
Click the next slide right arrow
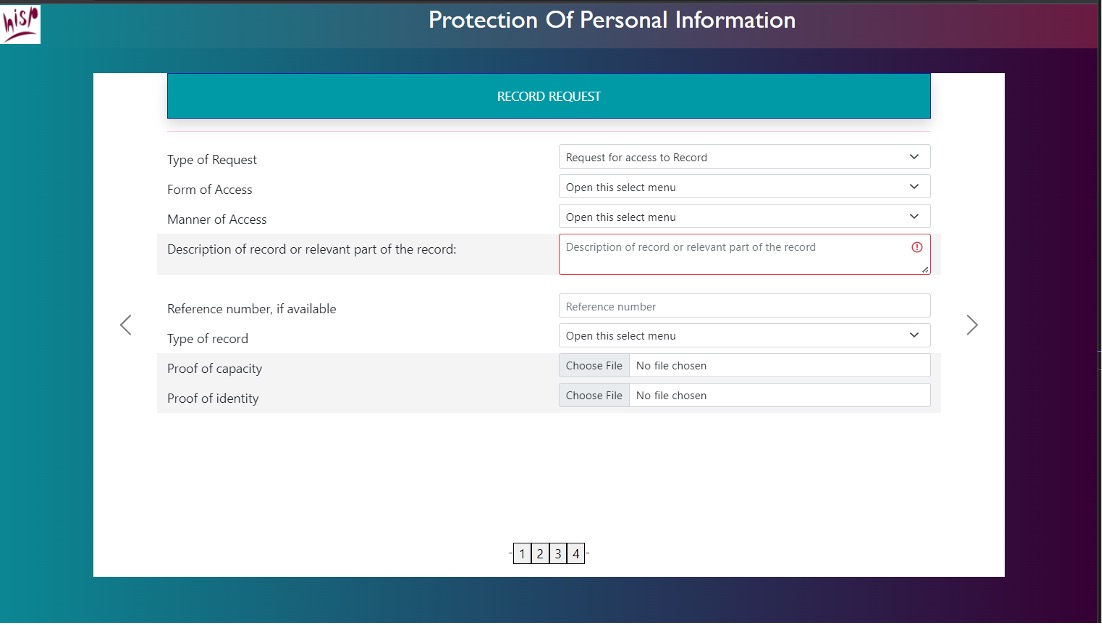click(971, 325)
